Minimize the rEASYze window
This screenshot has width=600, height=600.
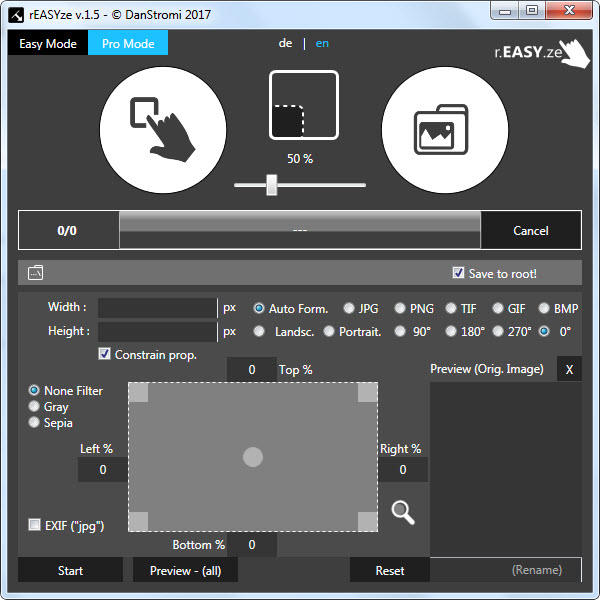click(505, 11)
